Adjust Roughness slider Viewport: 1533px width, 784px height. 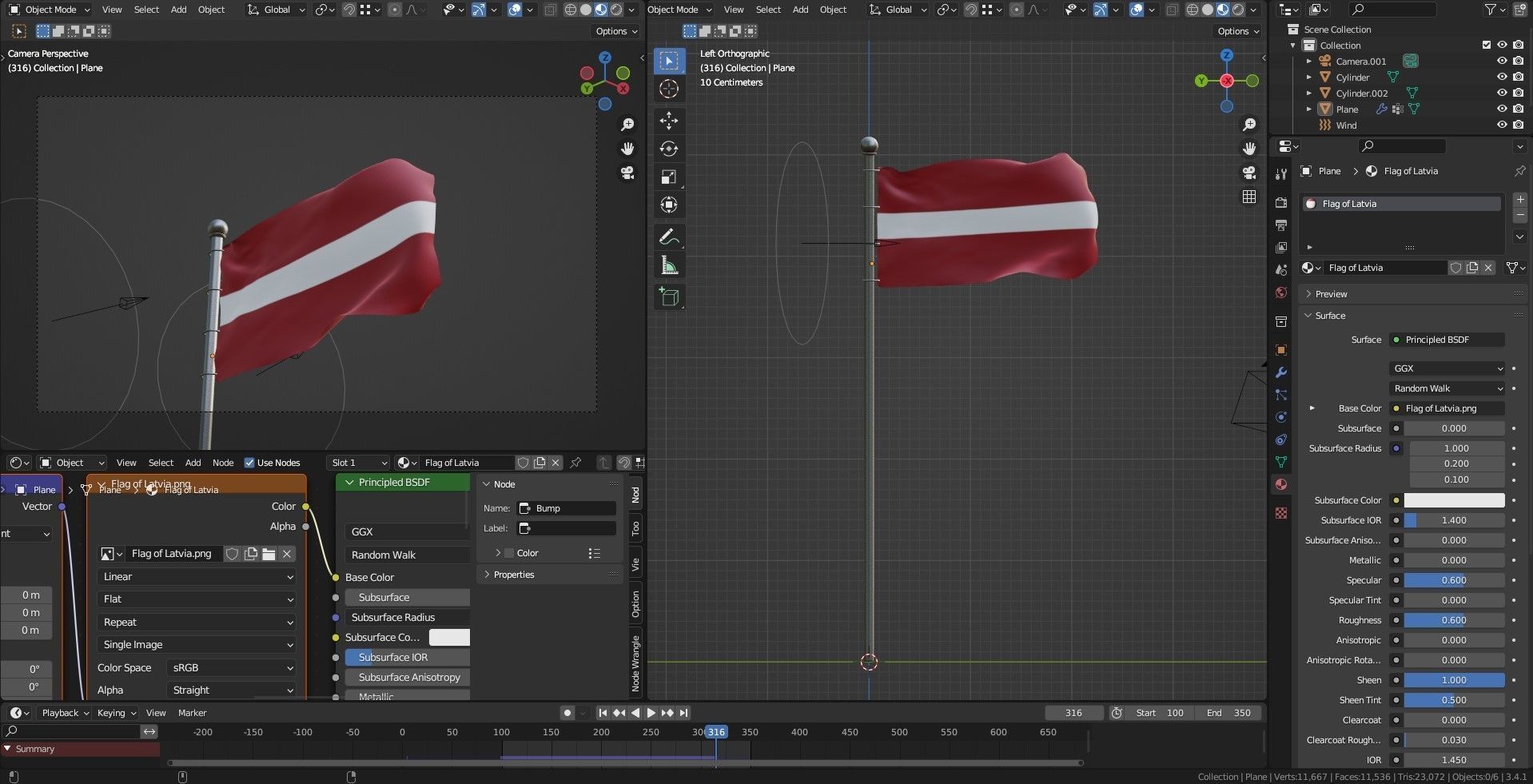[1454, 620]
